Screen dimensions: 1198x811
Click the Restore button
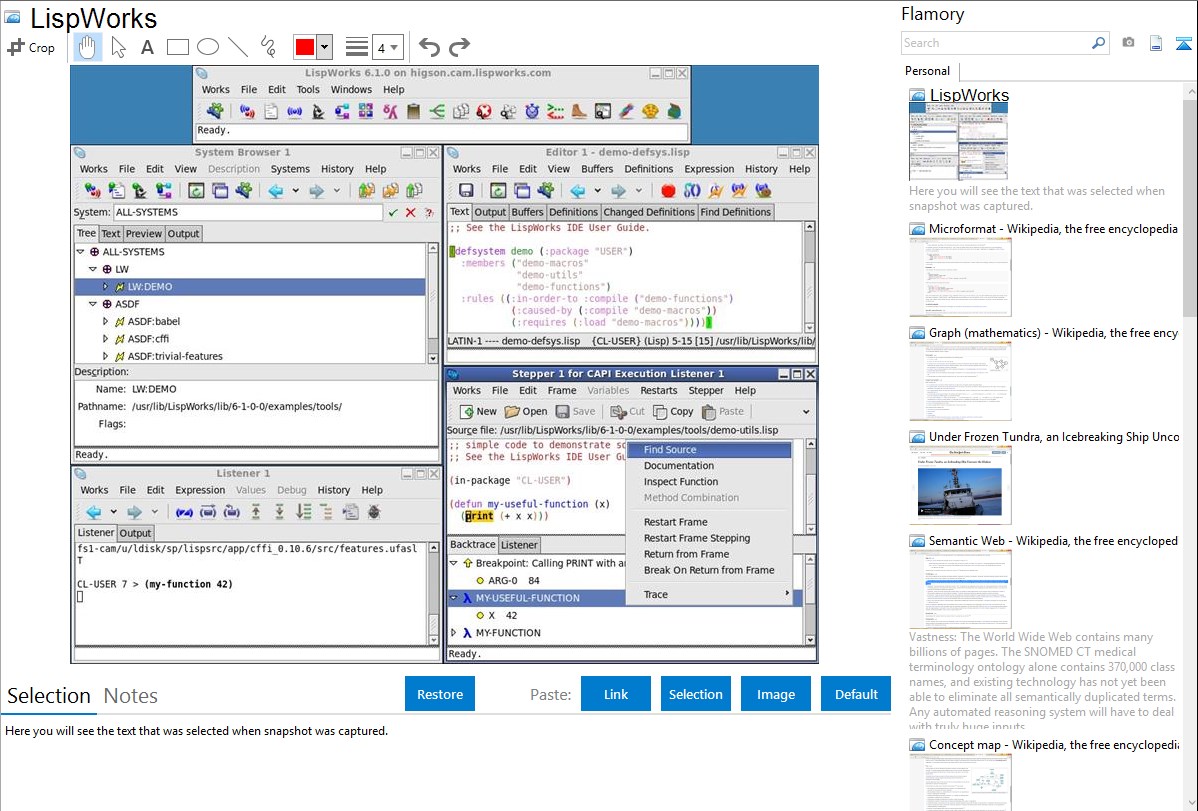pos(440,694)
